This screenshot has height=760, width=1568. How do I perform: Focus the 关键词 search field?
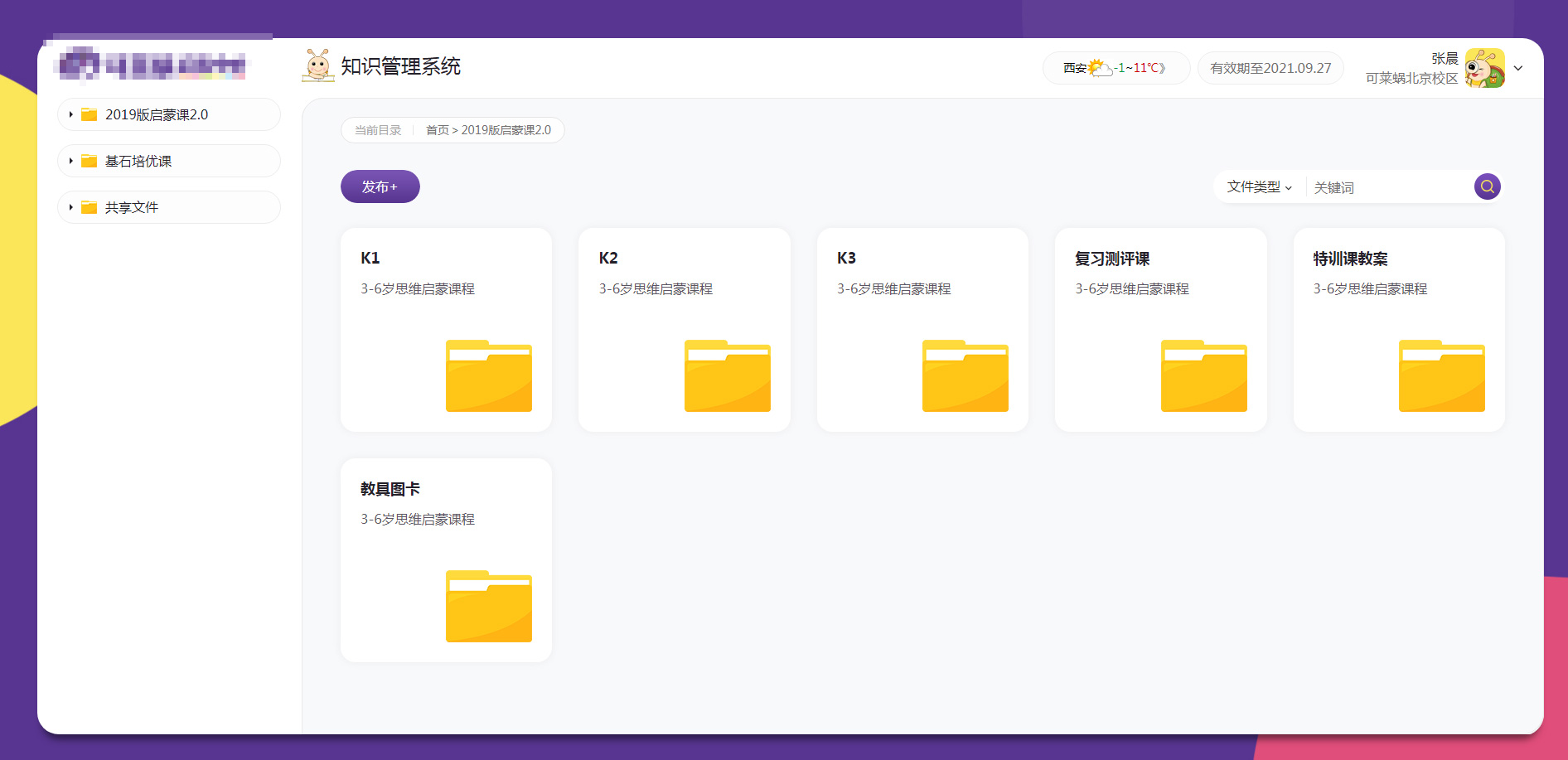point(1391,187)
